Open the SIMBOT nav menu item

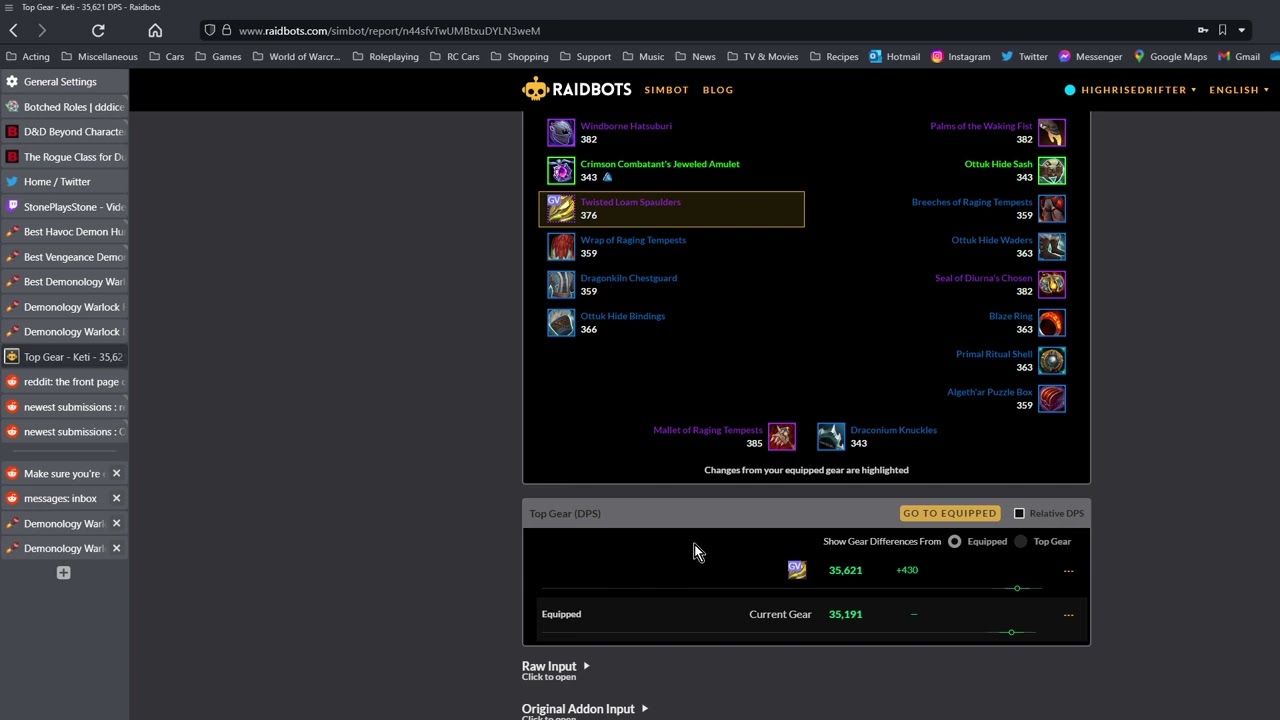(x=666, y=90)
